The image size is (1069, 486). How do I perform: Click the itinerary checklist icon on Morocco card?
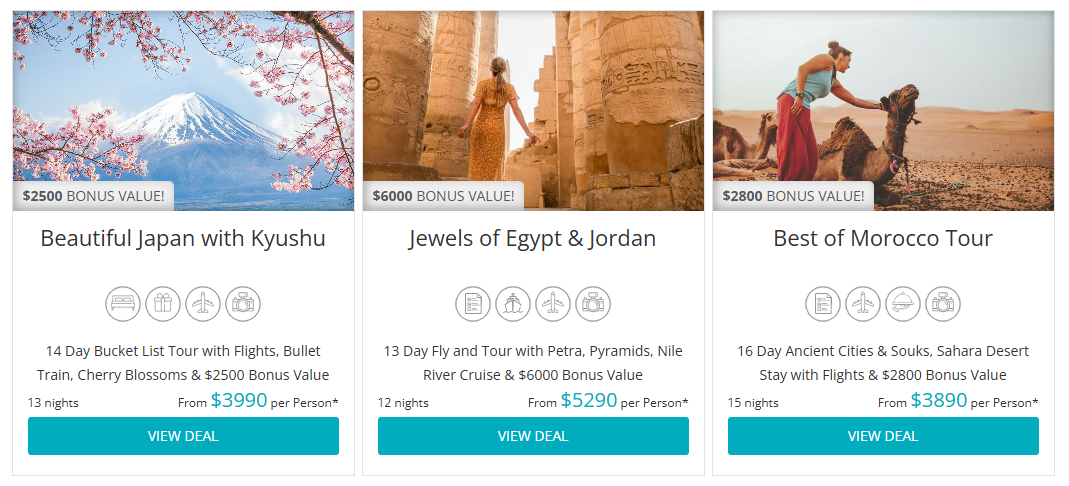(823, 304)
